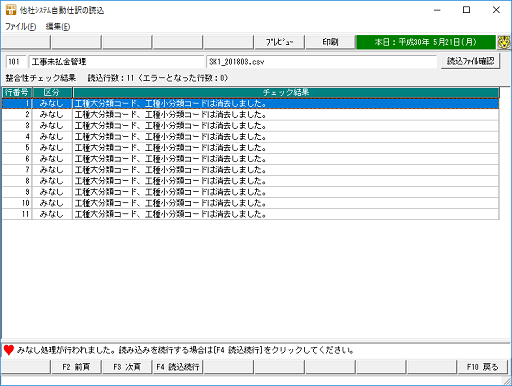Click the 行番号 column header
Image resolution: width=512 pixels, height=386 pixels.
pos(17,92)
